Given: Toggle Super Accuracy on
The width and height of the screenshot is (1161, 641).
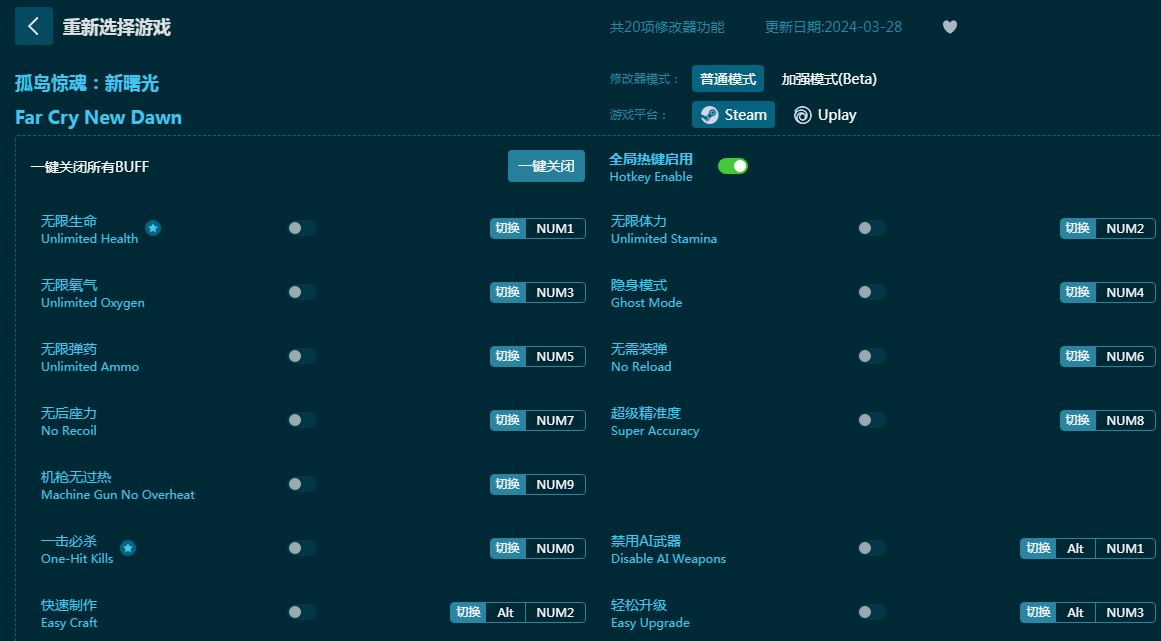Looking at the screenshot, I should coord(871,420).
